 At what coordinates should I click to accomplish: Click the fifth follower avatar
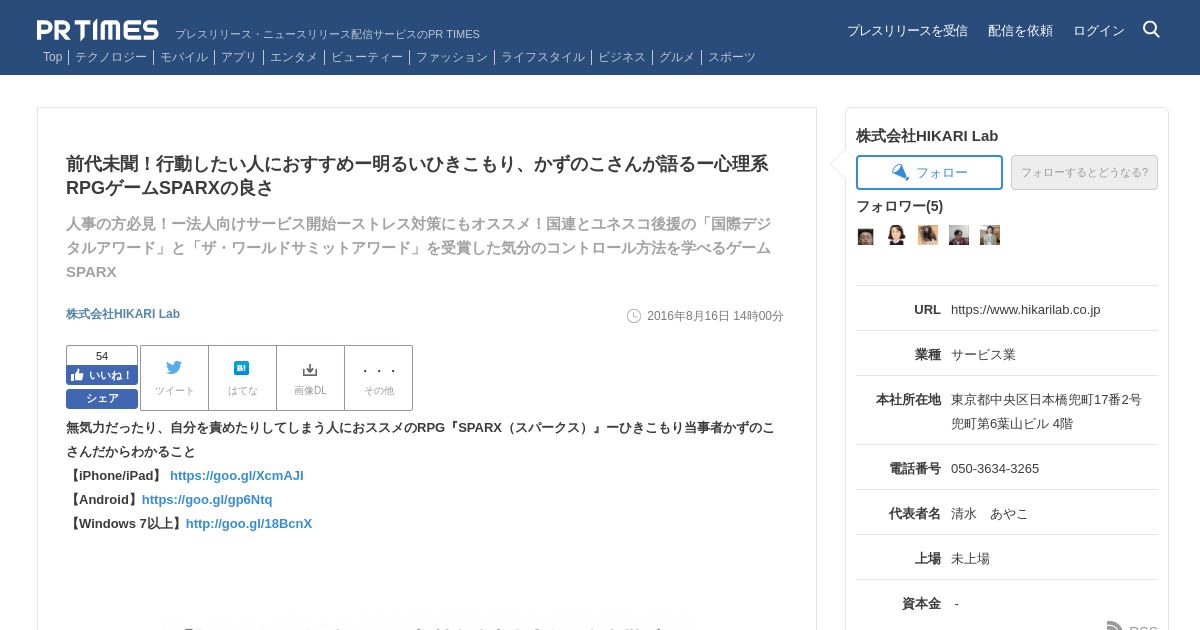[990, 235]
